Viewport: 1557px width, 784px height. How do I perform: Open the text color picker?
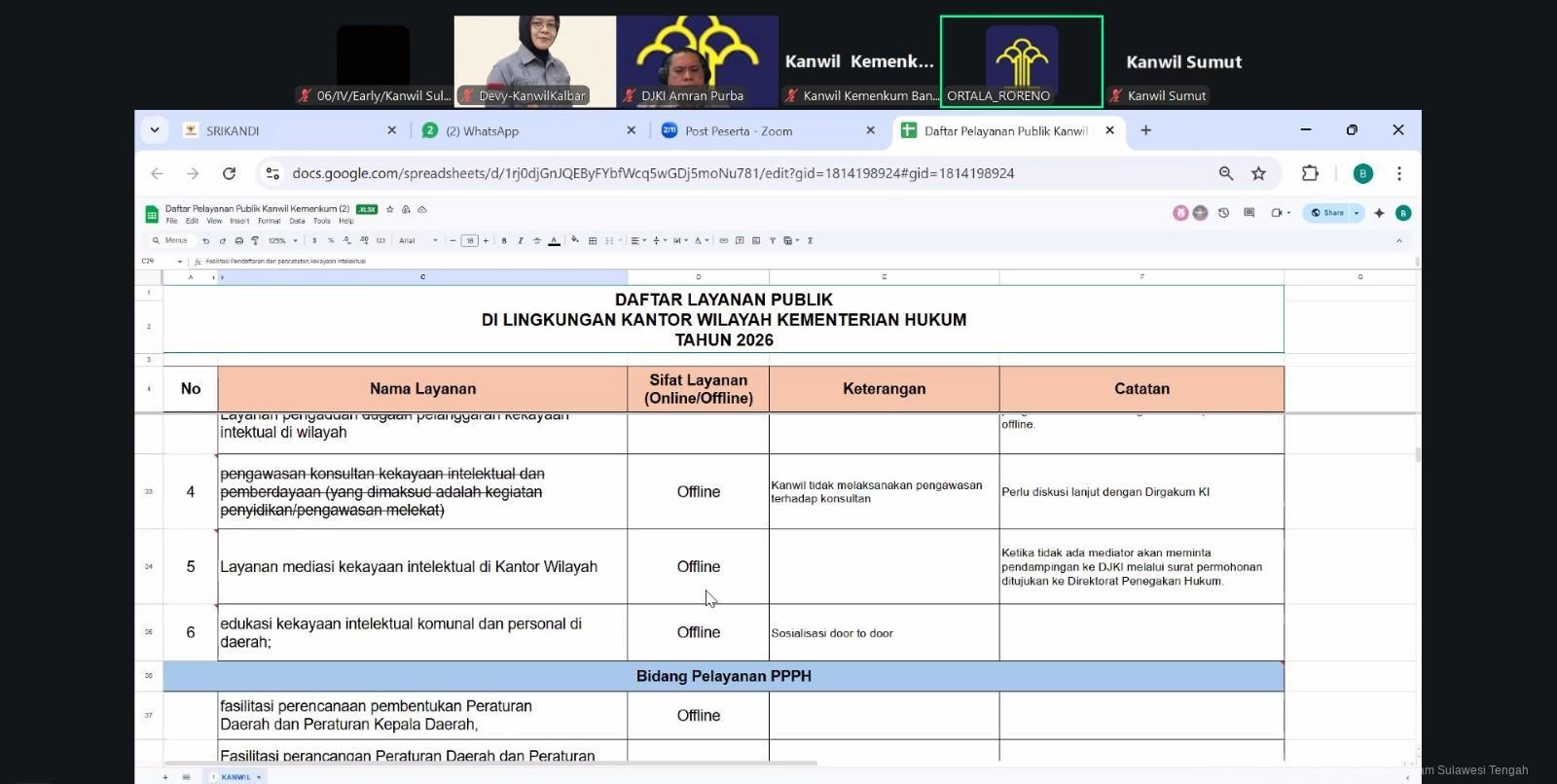click(554, 241)
